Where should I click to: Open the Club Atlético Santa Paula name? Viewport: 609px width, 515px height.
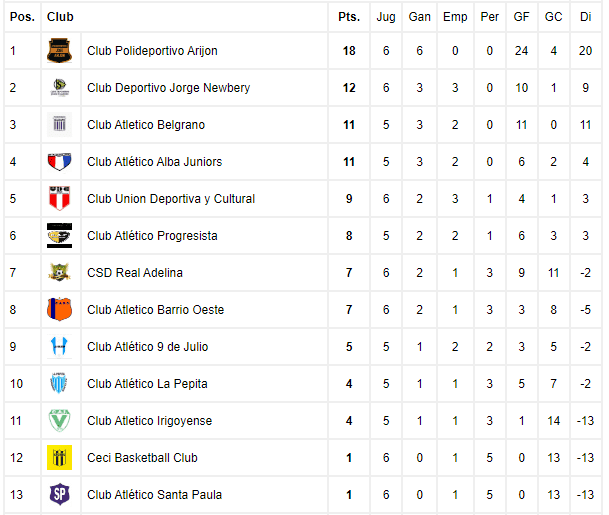(155, 495)
